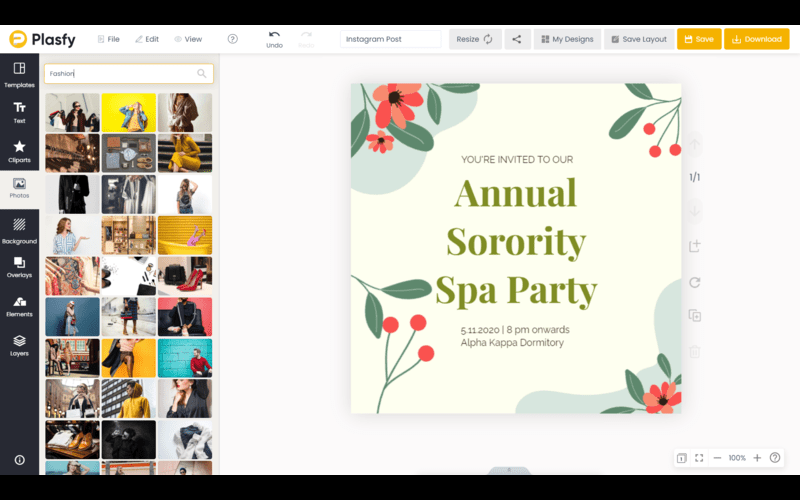Open the Resize options

(475, 39)
